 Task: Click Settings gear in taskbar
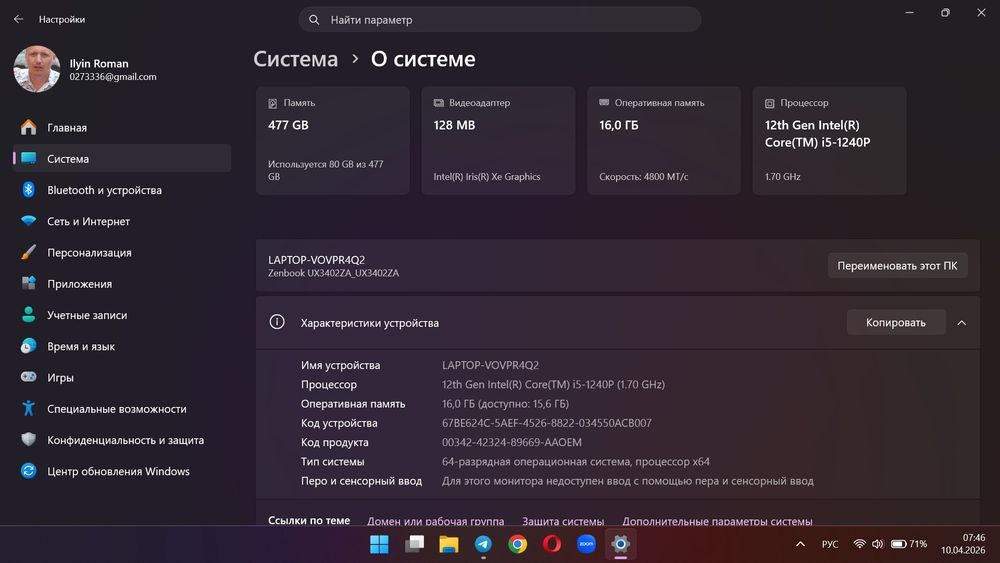(x=621, y=544)
